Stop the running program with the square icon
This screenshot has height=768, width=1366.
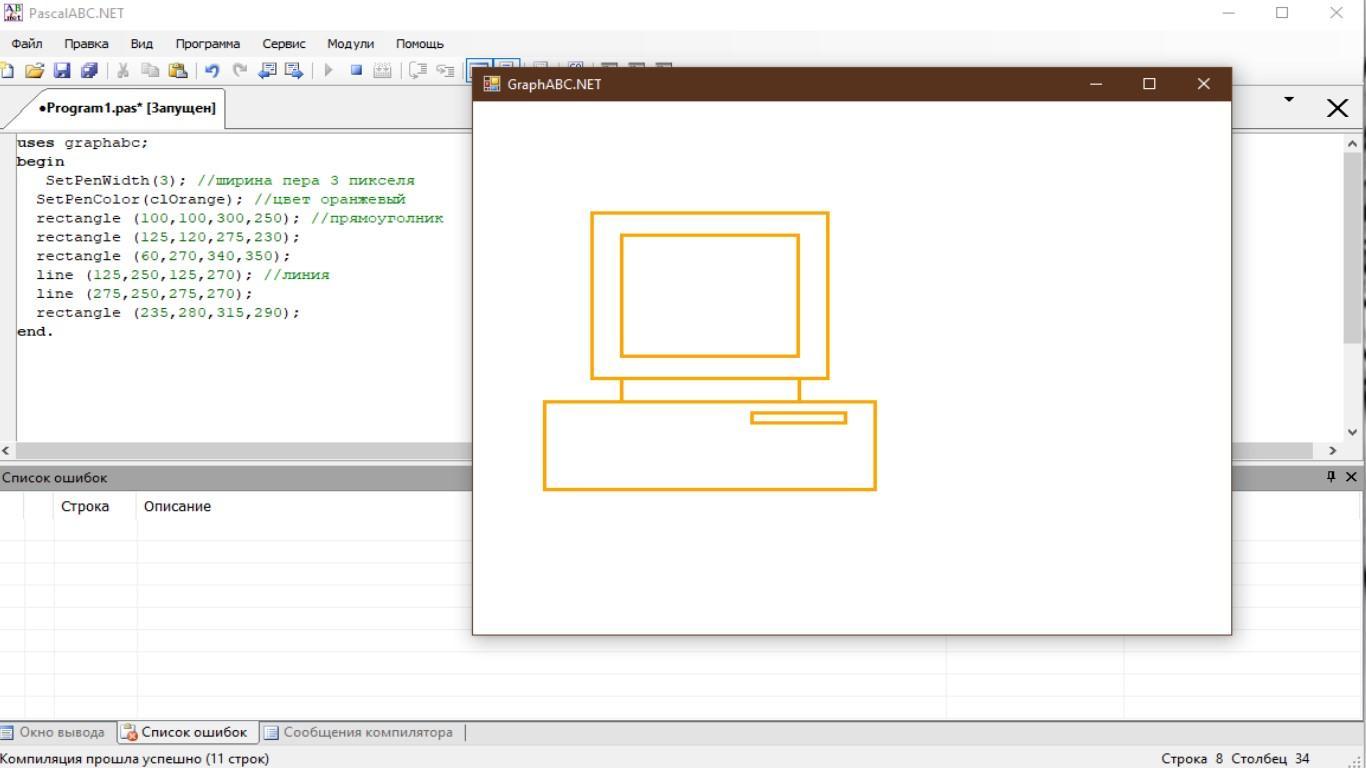pos(355,70)
